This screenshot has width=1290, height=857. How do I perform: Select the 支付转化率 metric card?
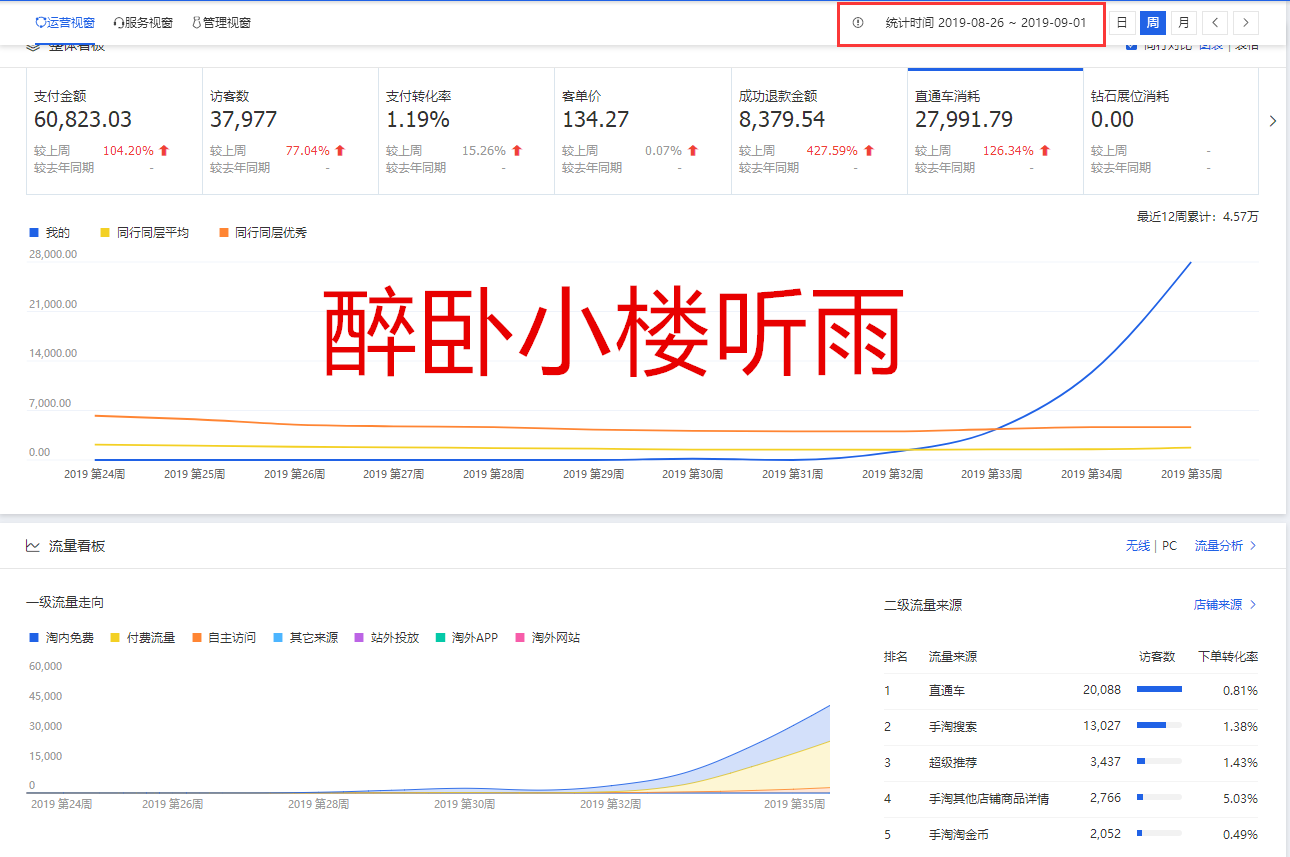click(466, 131)
